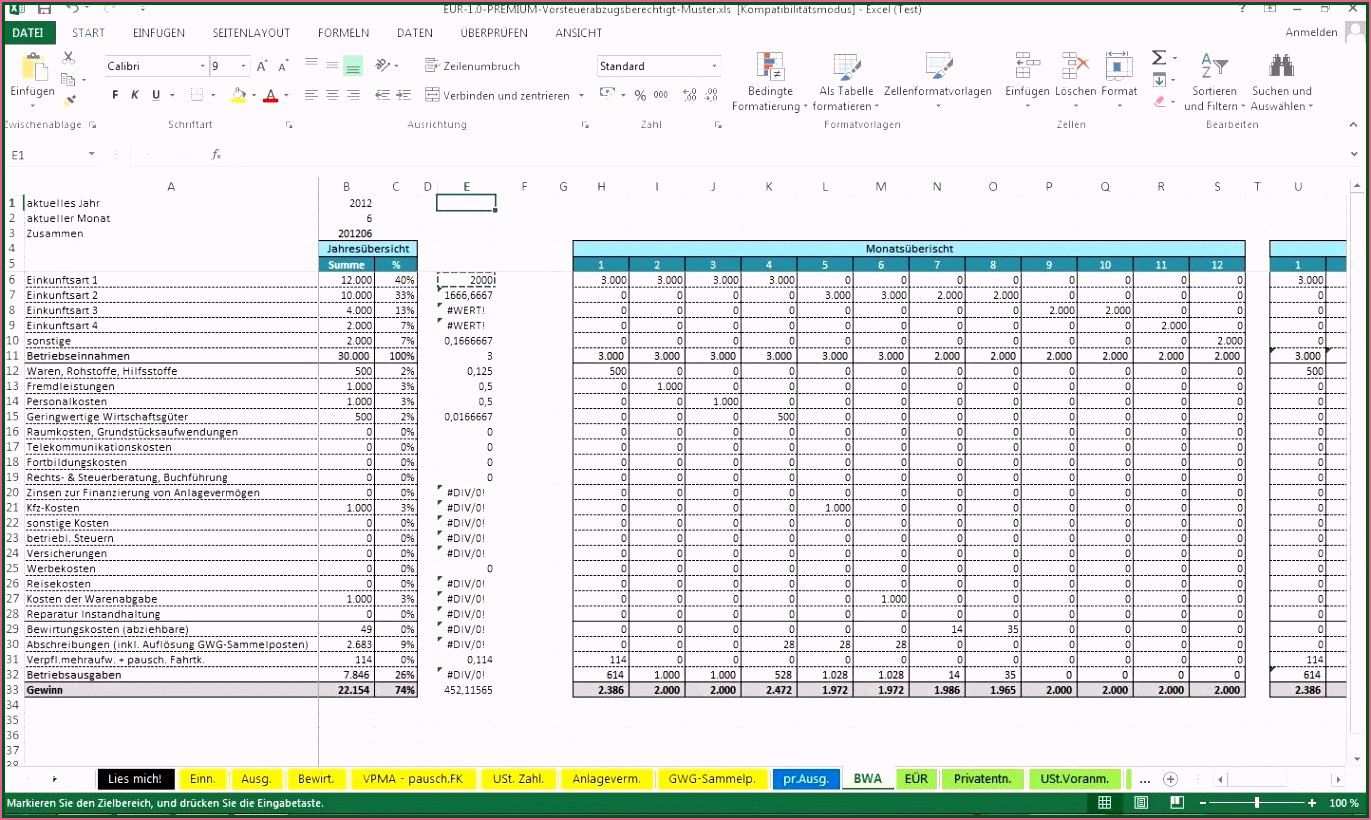Click the Copy icon in clipboard group
This screenshot has height=820, width=1371.
tap(67, 79)
